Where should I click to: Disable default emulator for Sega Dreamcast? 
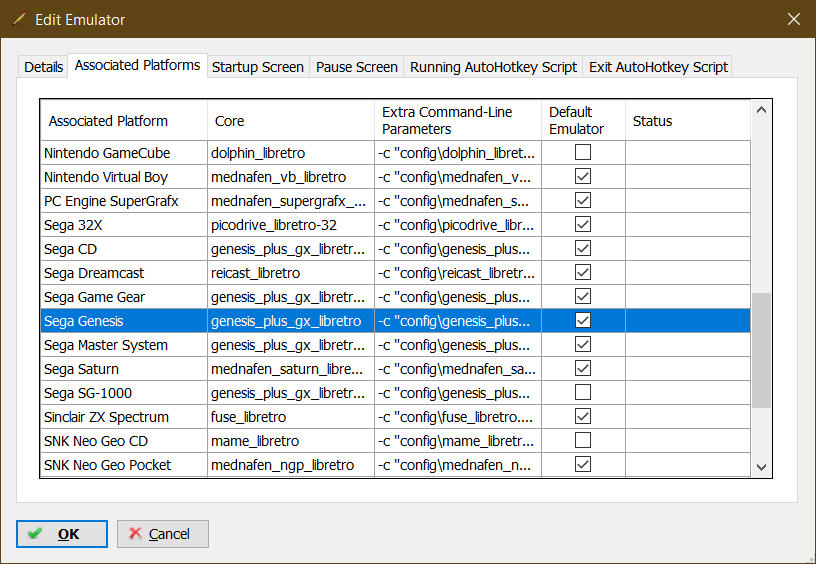pos(583,272)
